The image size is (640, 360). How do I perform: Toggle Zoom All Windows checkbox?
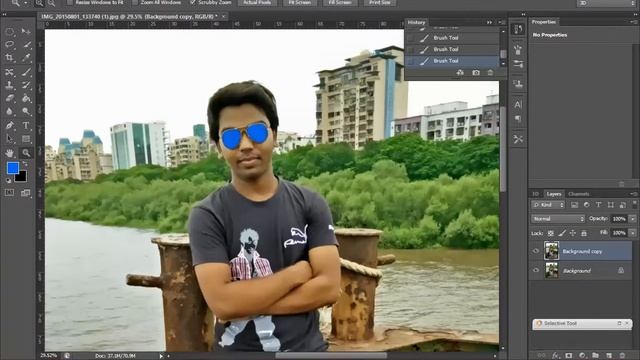pos(135,2)
